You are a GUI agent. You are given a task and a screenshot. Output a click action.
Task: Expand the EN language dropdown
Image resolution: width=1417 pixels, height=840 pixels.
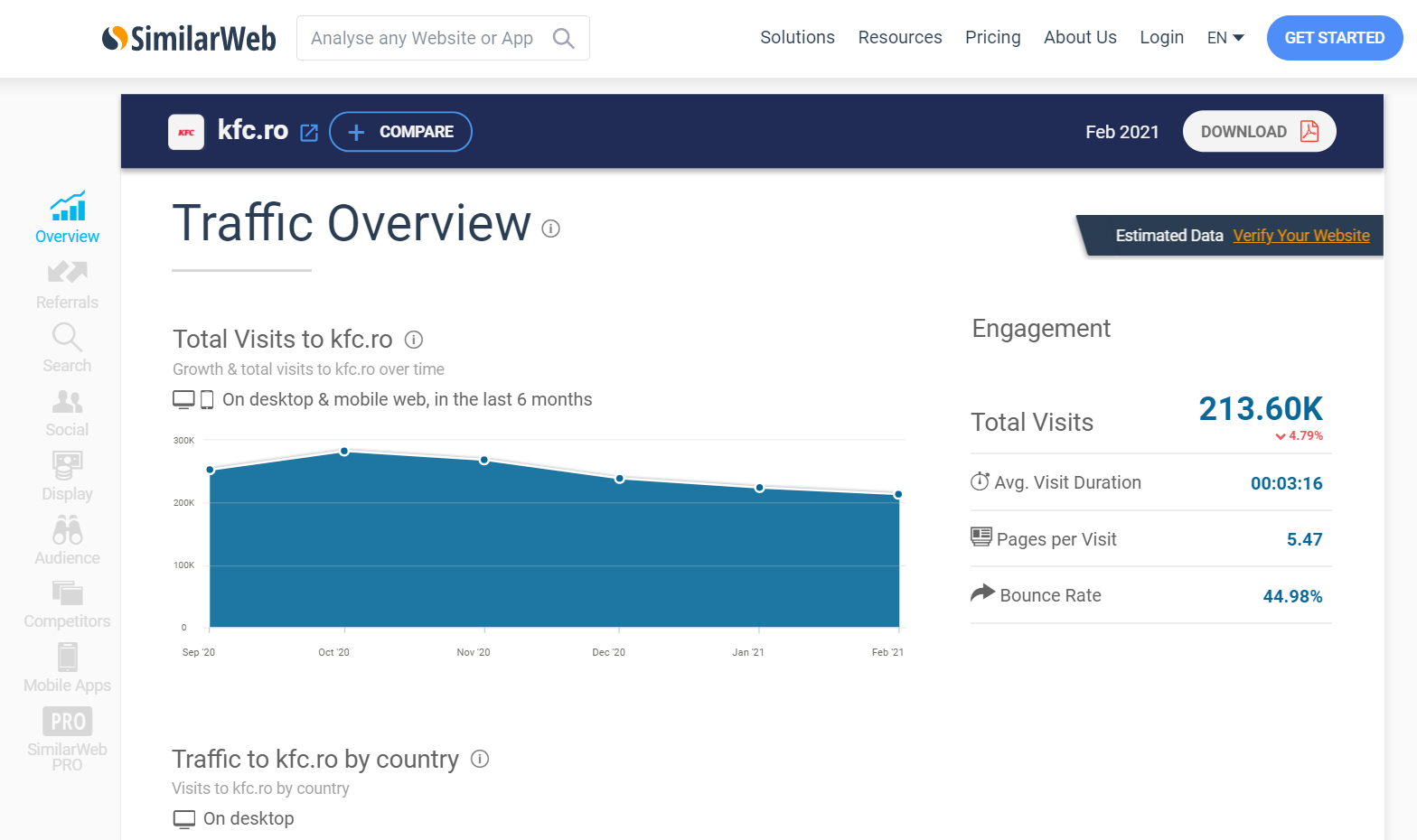tap(1225, 38)
